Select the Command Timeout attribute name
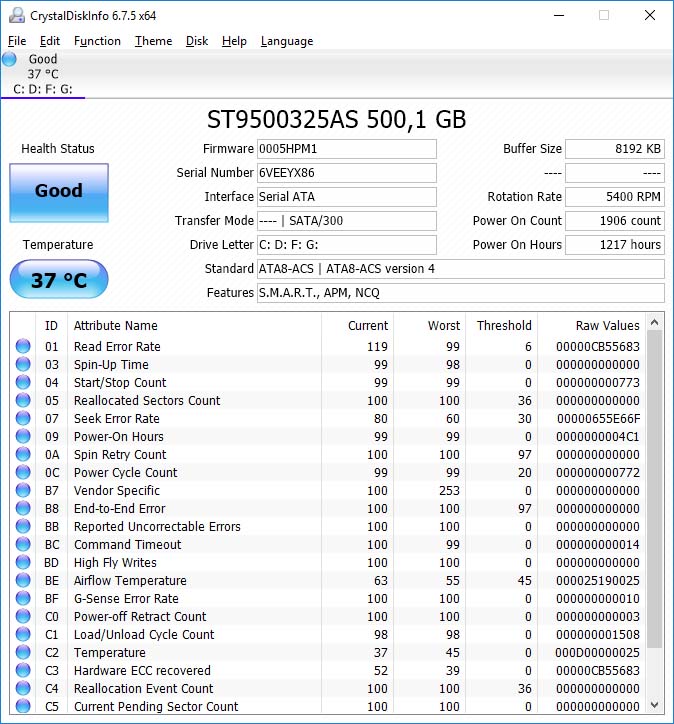The height and width of the screenshot is (724, 674). pyautogui.click(x=127, y=544)
